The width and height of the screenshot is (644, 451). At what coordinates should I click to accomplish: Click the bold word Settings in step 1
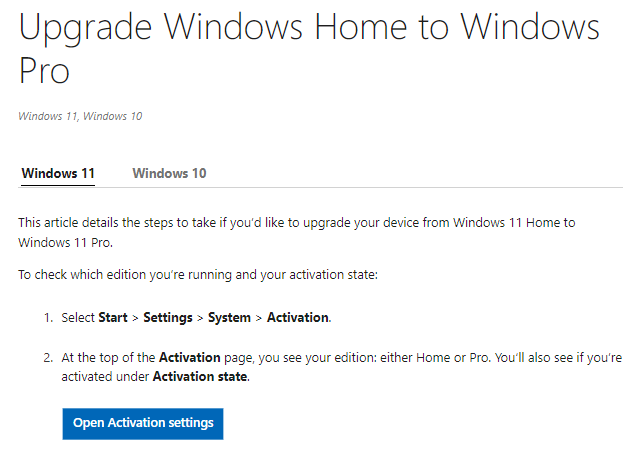click(169, 318)
